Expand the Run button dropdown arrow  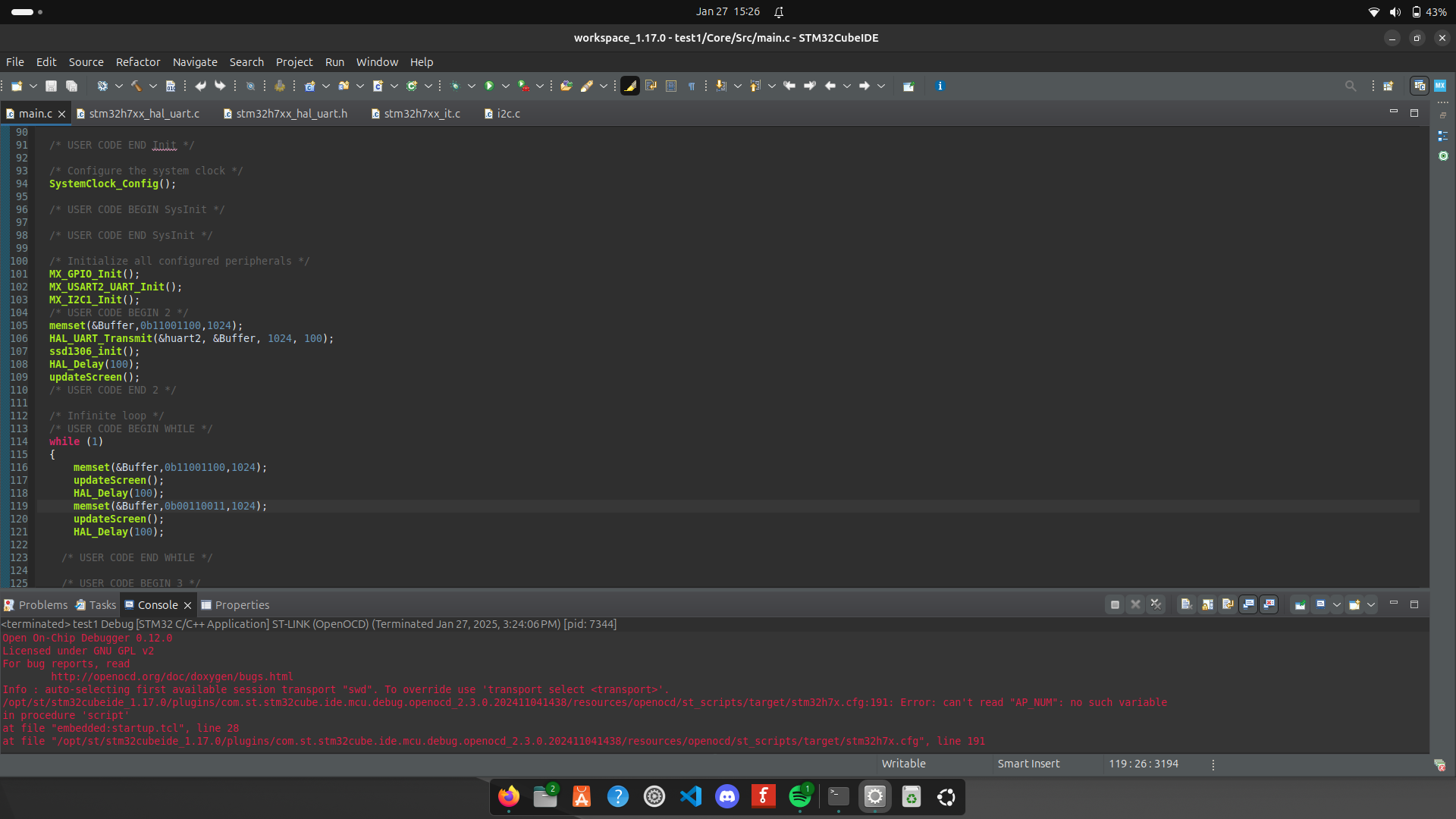point(506,86)
